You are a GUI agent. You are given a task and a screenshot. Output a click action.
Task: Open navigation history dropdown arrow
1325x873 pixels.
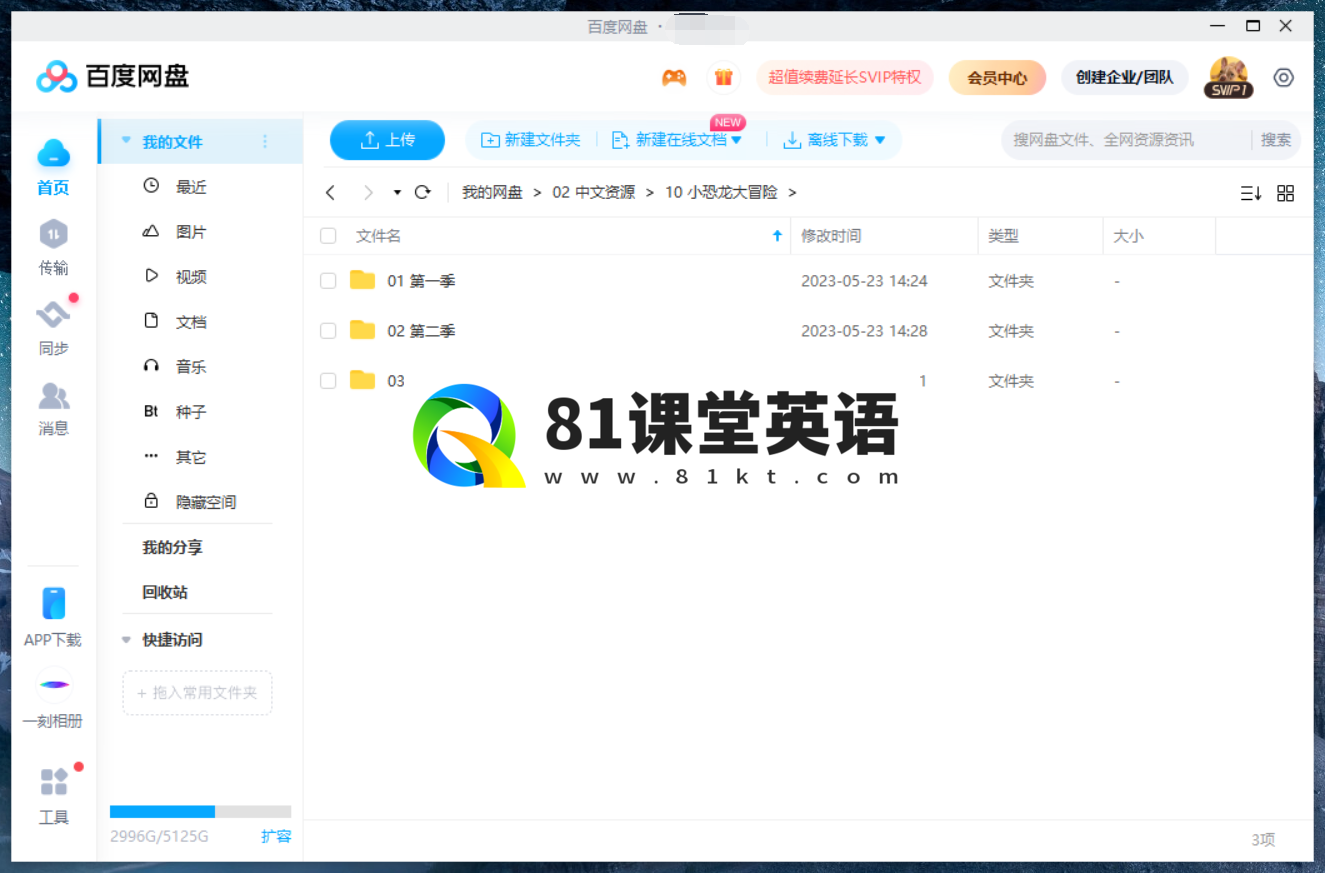397,192
